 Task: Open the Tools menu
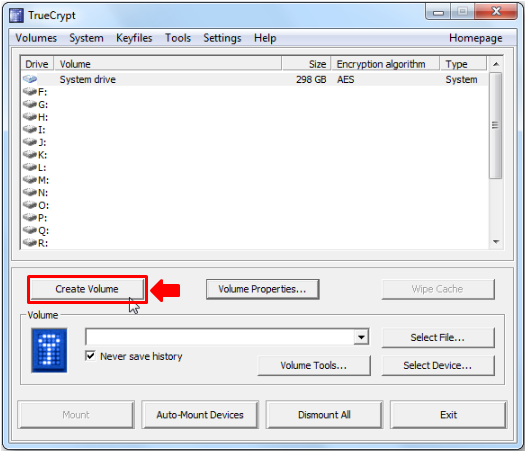(178, 38)
